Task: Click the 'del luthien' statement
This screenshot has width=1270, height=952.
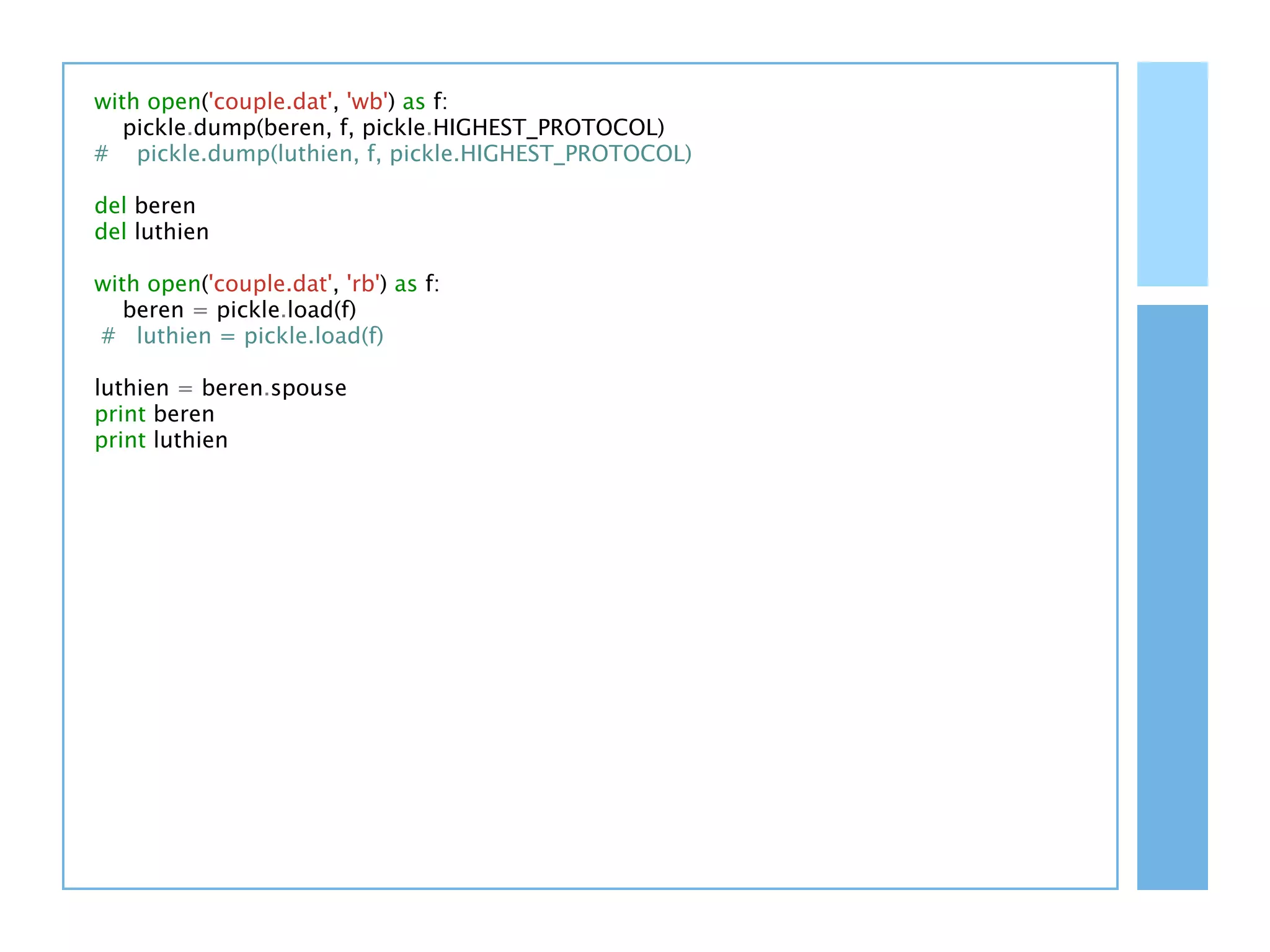Action: click(151, 232)
